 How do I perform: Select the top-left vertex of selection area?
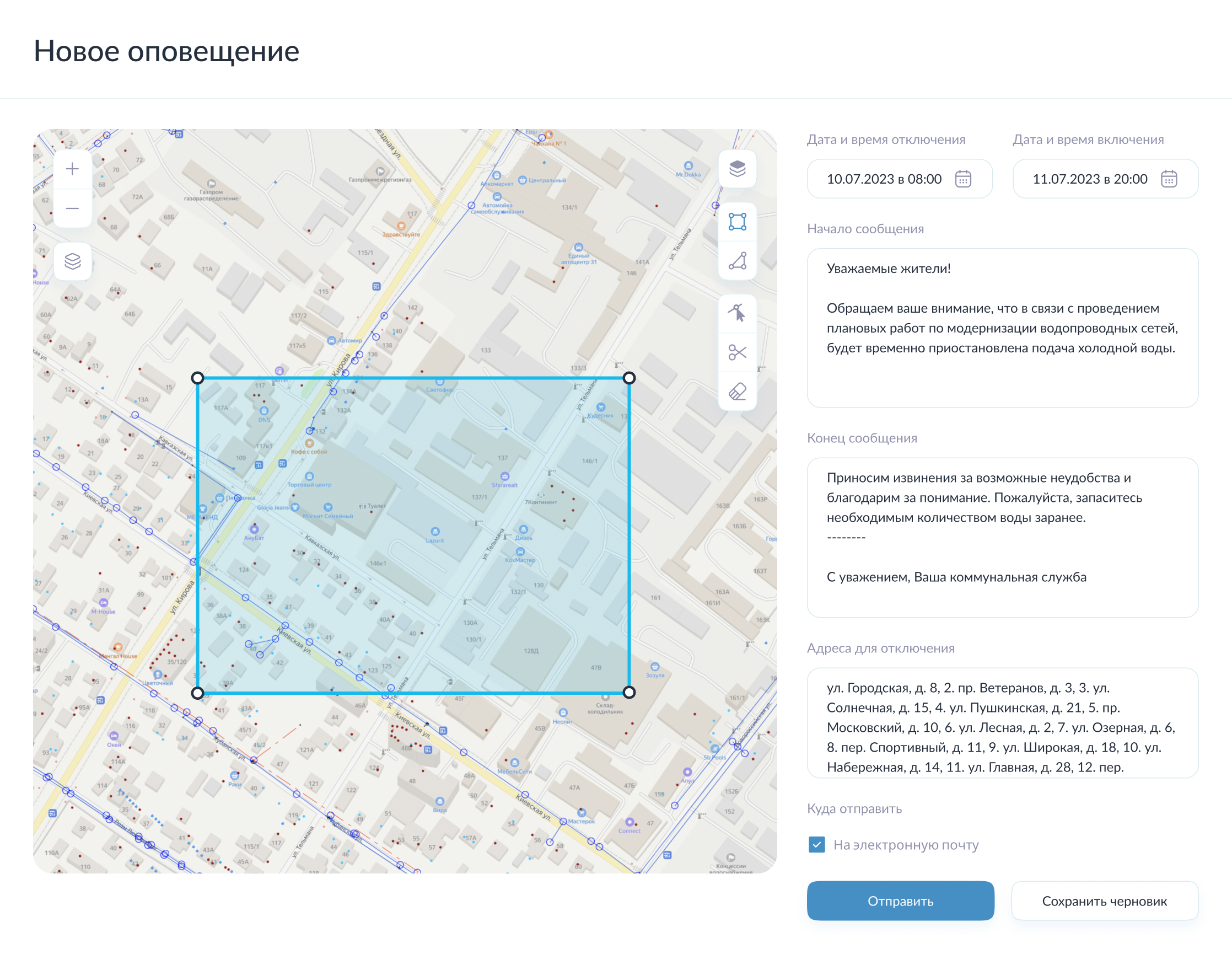198,378
